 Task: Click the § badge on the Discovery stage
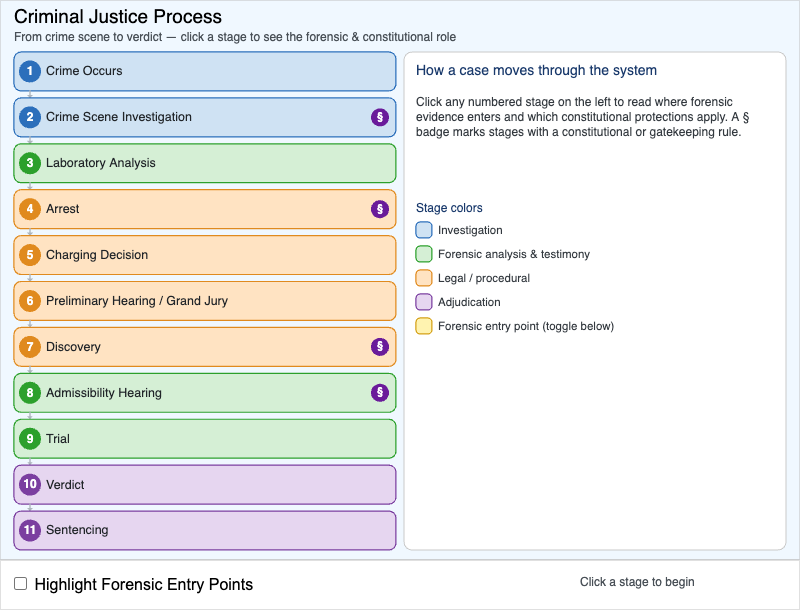pyautogui.click(x=380, y=346)
